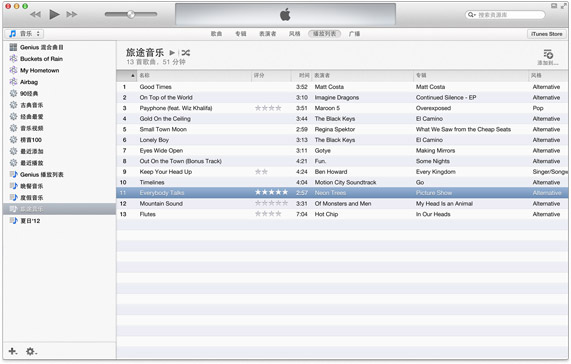This screenshot has width=571, height=364.
Task: Open the 音乐视频 smart playlist
Action: 59,128
